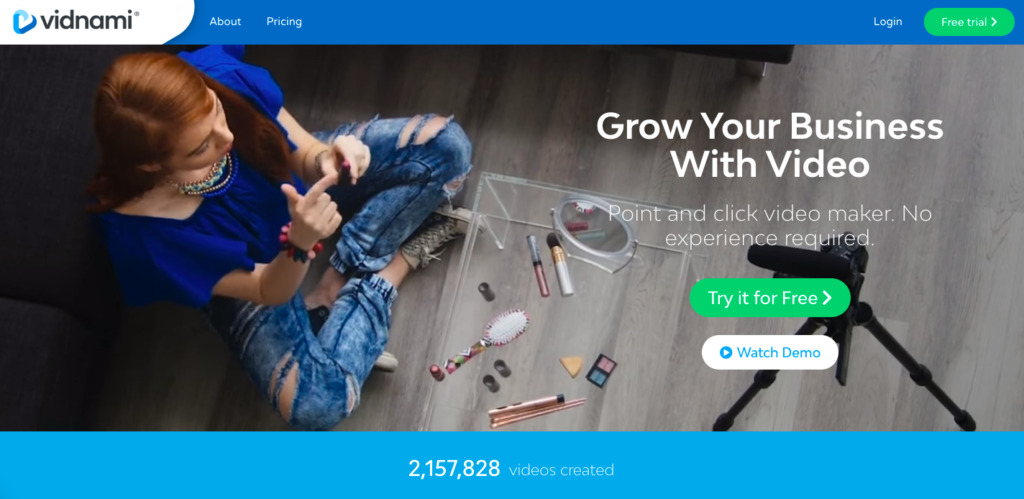Click the blue play icon beside Watch Demo
Viewport: 1024px width, 499px height.
(x=726, y=353)
